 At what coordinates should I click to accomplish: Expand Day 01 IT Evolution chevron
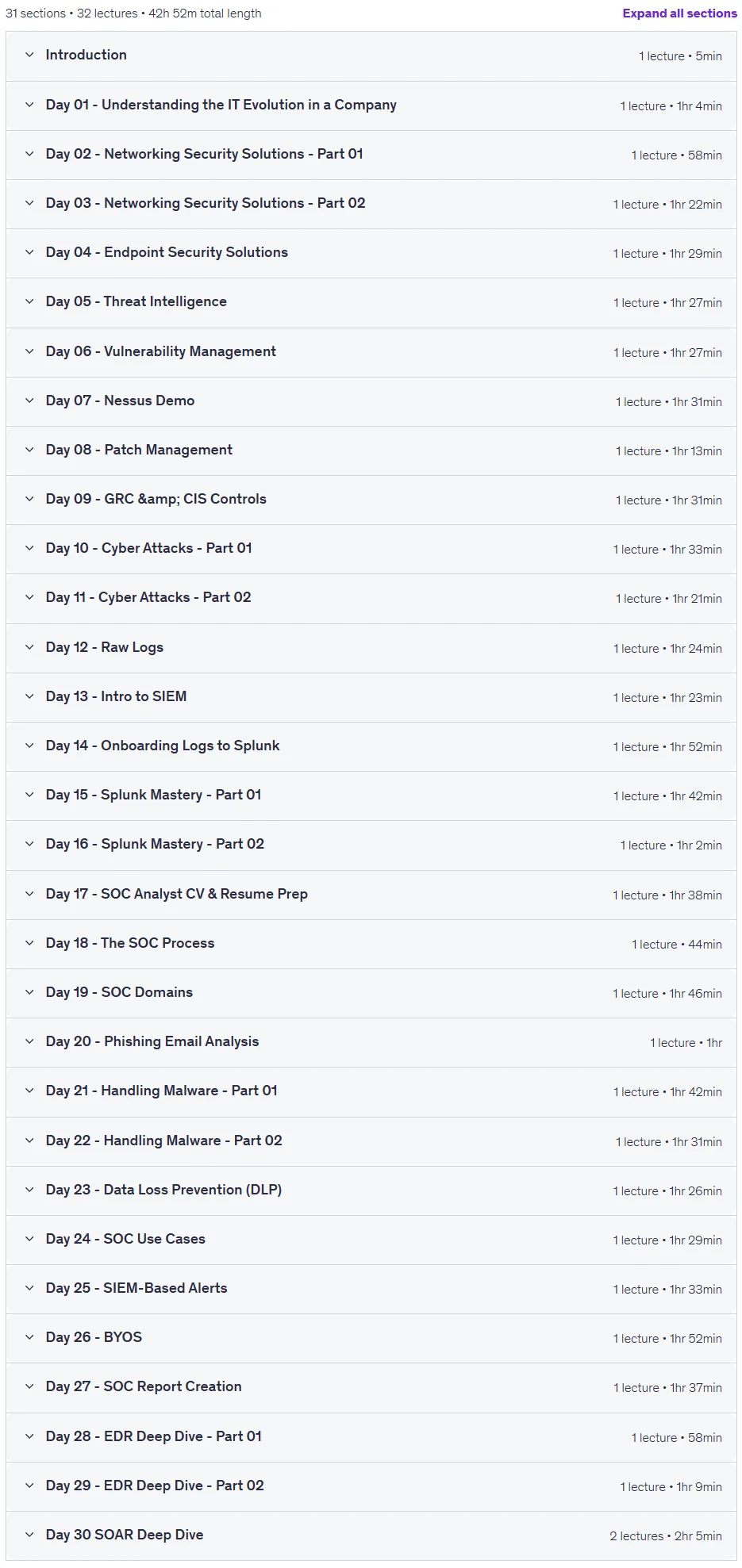tap(29, 105)
